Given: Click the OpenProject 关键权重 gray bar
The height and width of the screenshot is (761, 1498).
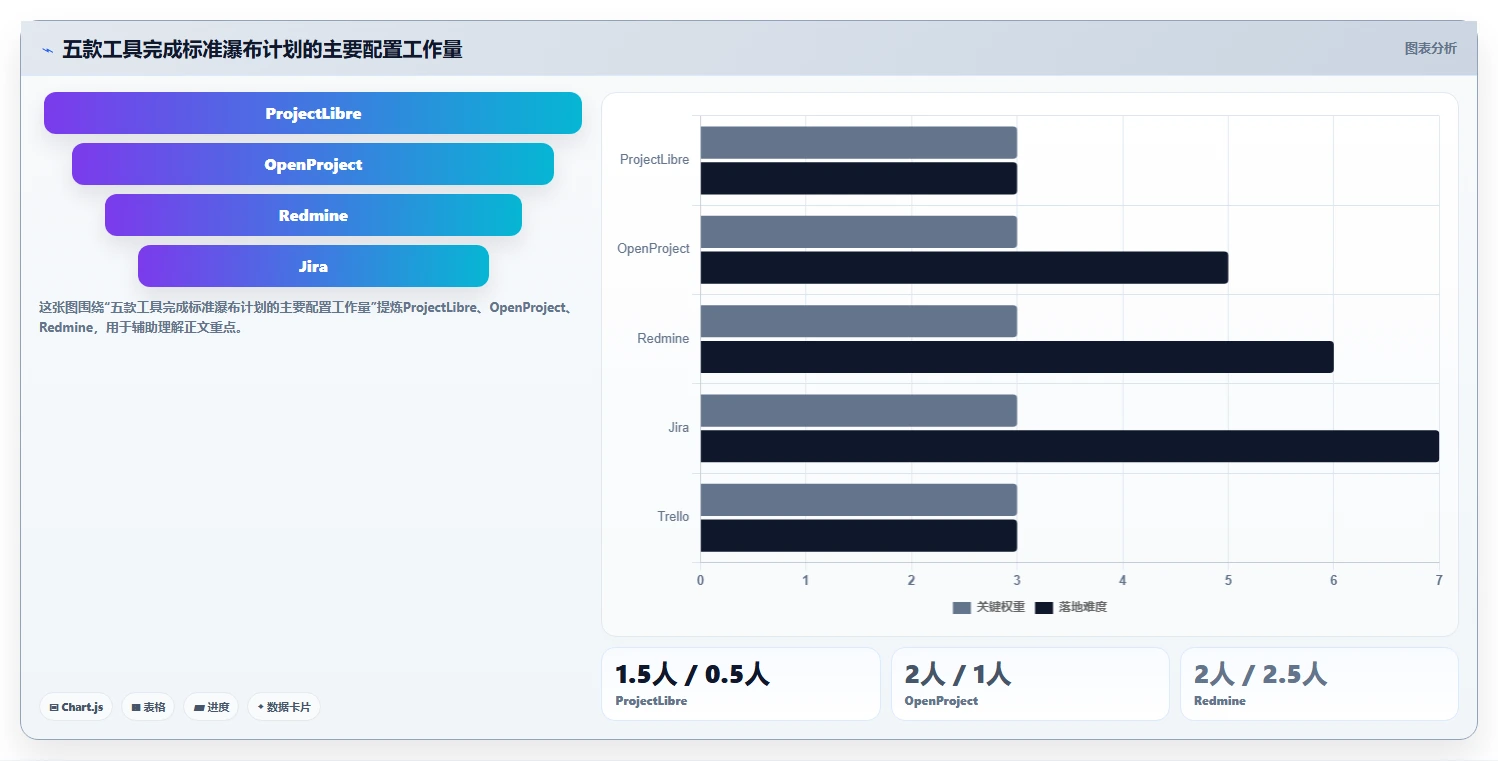Looking at the screenshot, I should tap(858, 231).
